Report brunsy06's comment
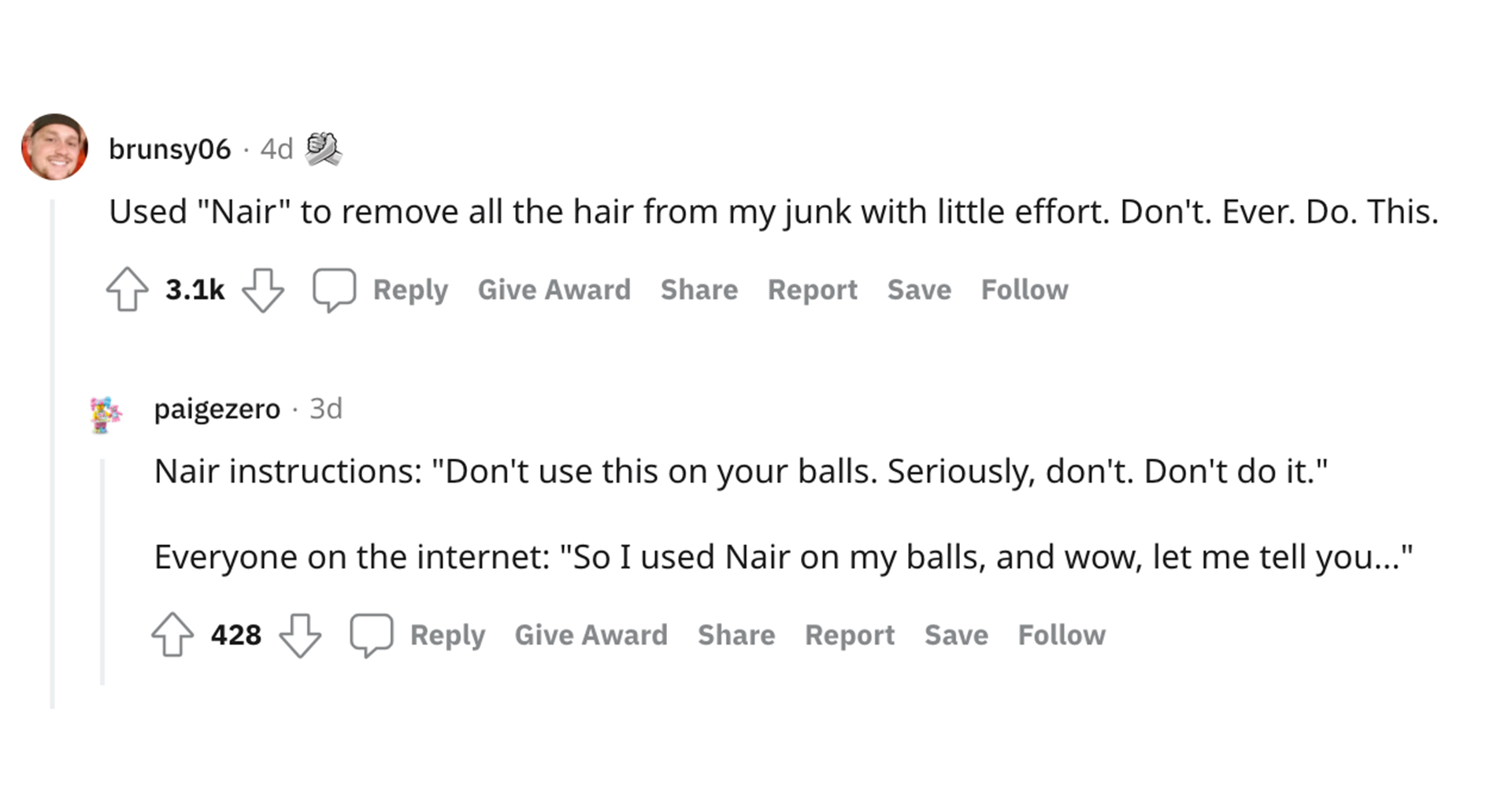This screenshot has width=1512, height=794. point(812,290)
